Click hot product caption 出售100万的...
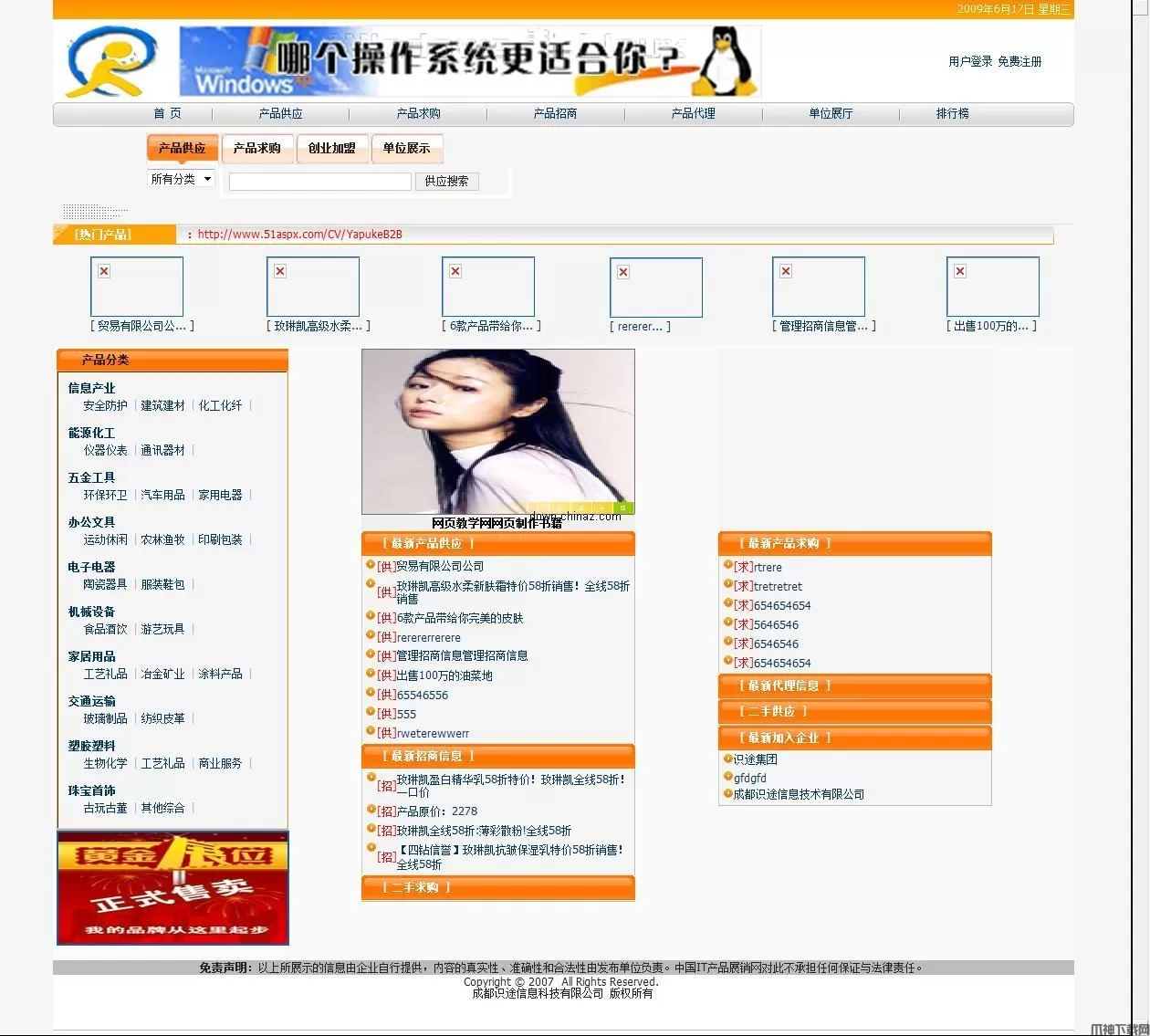The image size is (1150, 1036). click(x=991, y=326)
